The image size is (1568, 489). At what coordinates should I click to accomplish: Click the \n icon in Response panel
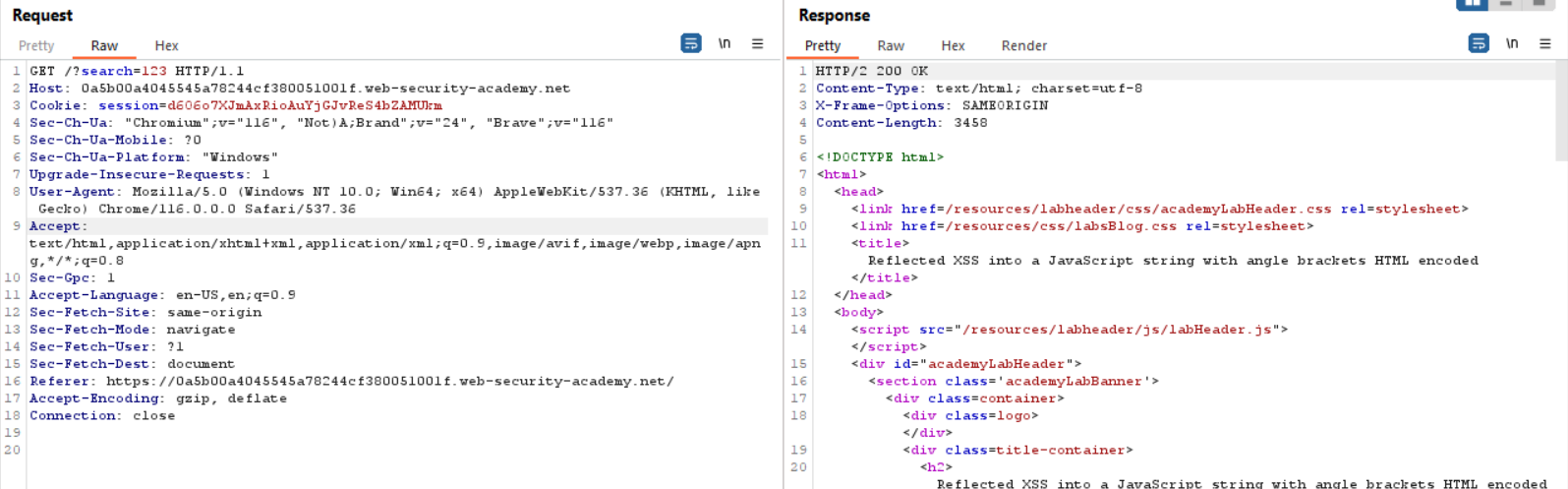[1512, 43]
